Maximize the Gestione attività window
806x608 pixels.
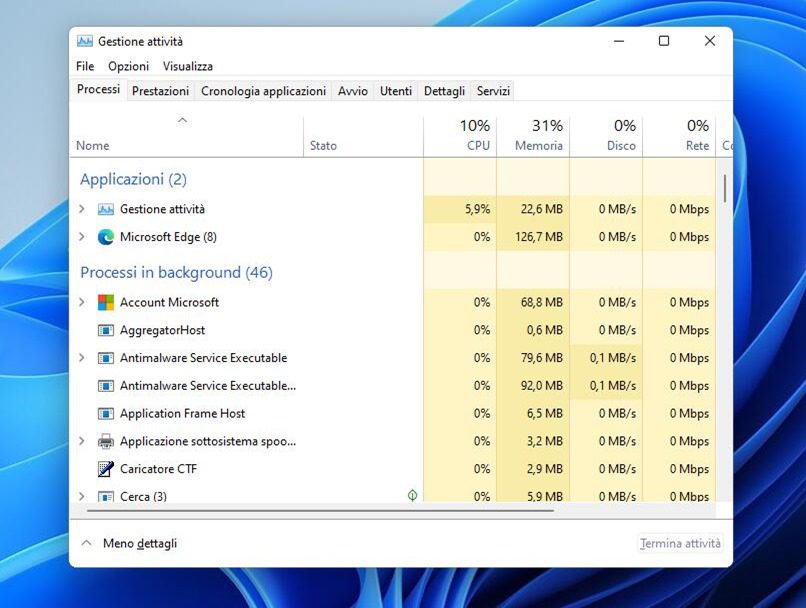coord(664,41)
